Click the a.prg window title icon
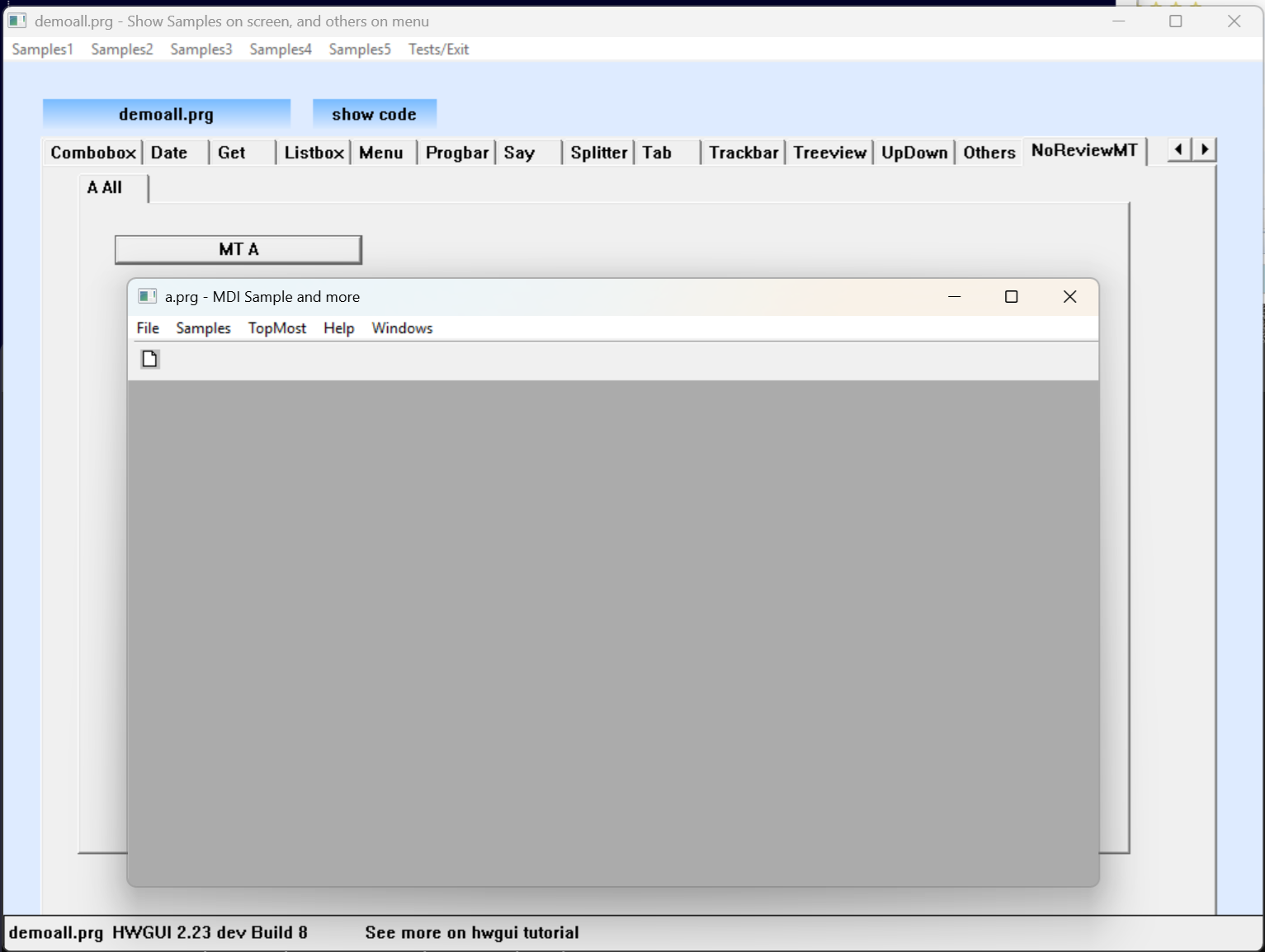 148,297
